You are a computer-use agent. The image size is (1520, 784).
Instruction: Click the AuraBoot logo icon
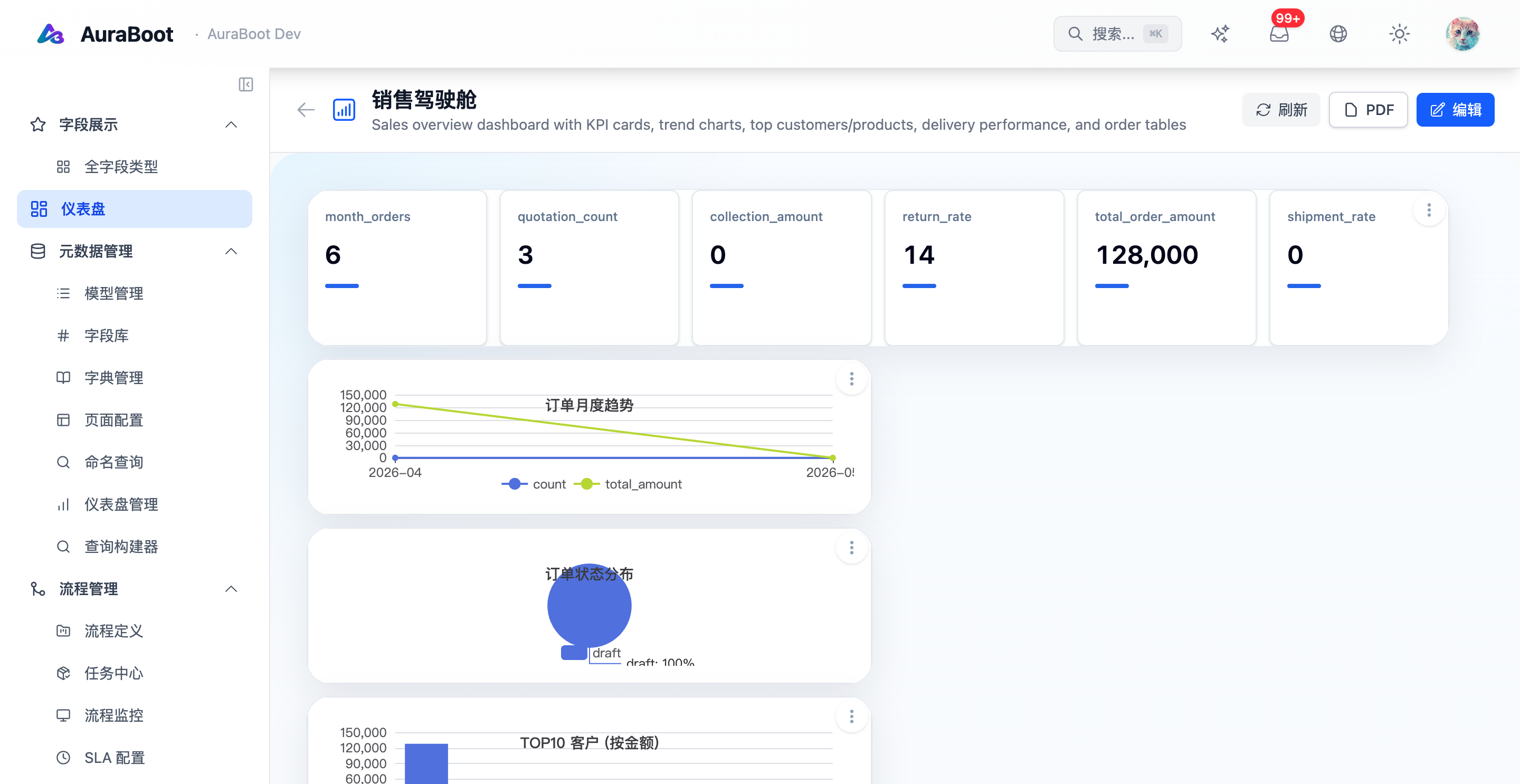click(50, 34)
